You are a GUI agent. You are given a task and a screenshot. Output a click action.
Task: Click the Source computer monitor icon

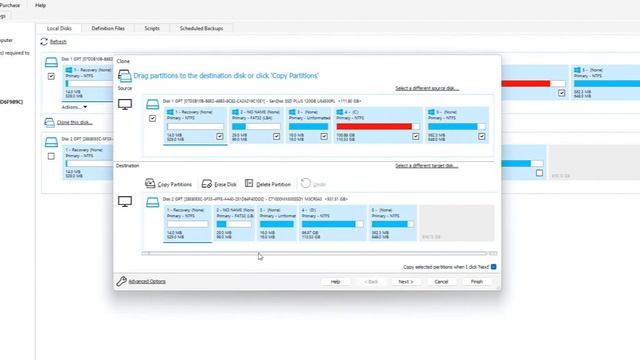[125, 104]
